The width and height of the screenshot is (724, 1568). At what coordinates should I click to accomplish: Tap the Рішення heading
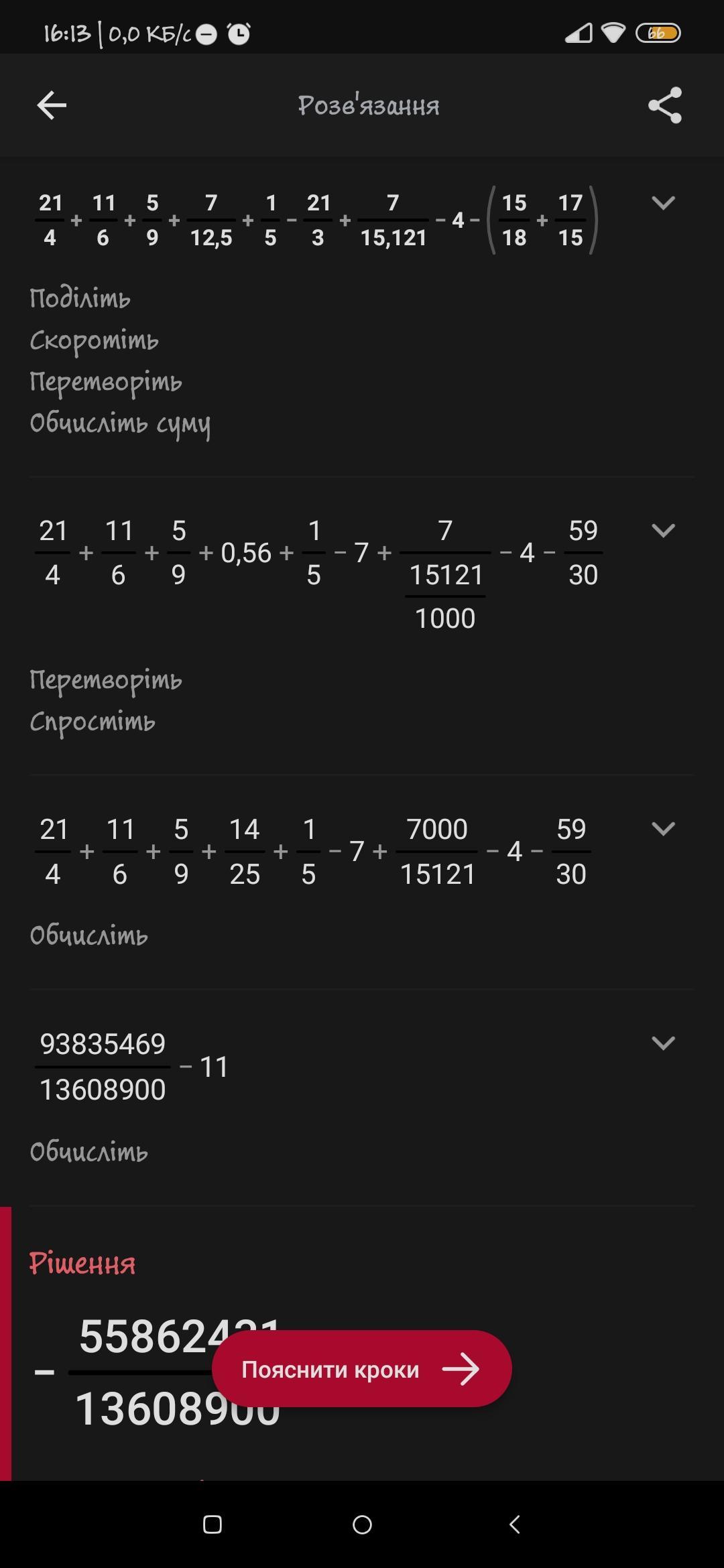(x=82, y=1264)
